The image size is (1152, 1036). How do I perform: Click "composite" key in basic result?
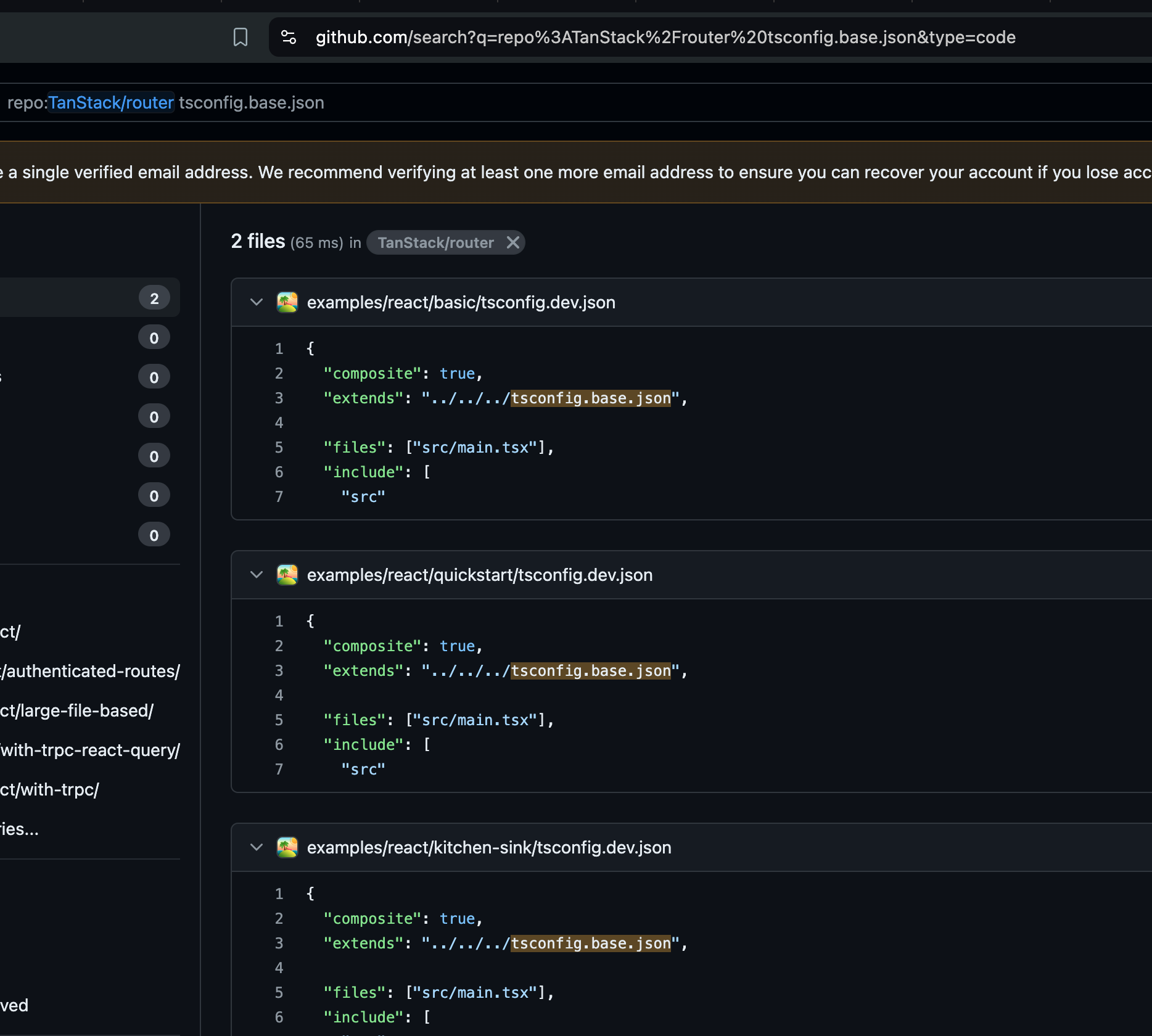[x=372, y=374]
